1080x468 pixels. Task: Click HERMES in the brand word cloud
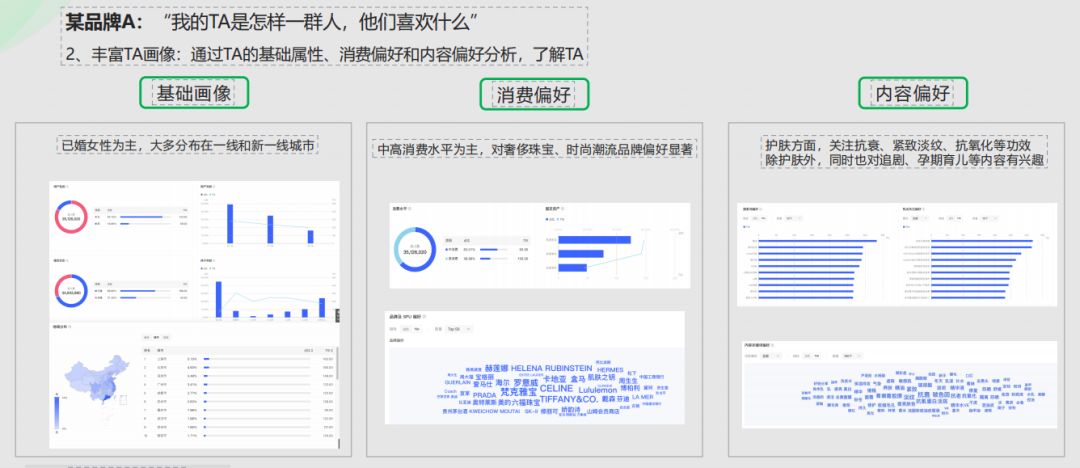[610, 370]
